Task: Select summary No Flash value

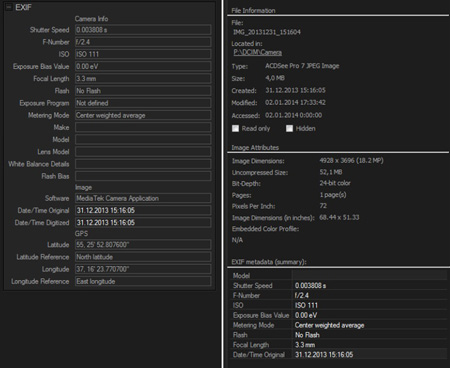Action: pos(307,335)
